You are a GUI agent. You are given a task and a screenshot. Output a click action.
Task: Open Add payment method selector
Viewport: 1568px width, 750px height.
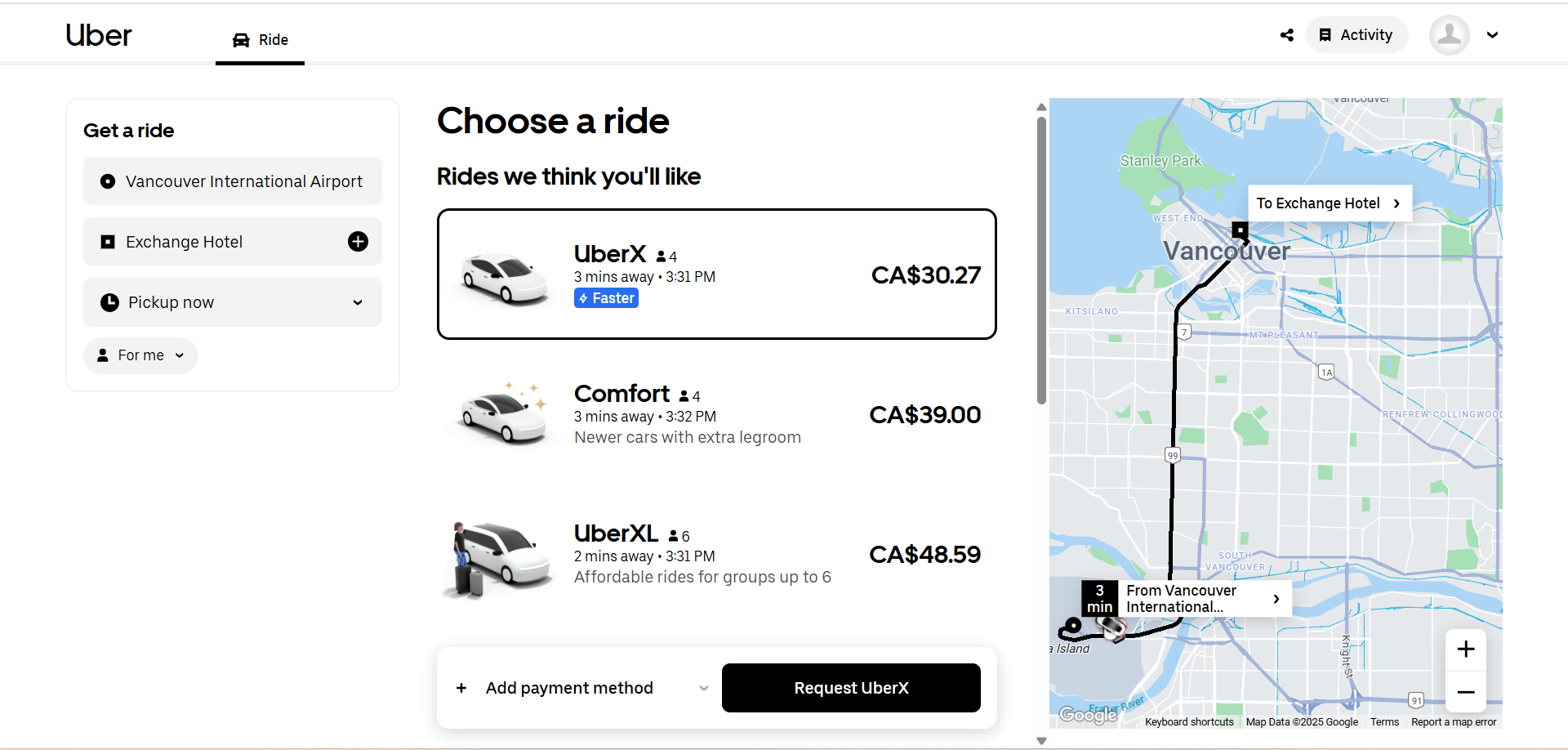581,688
